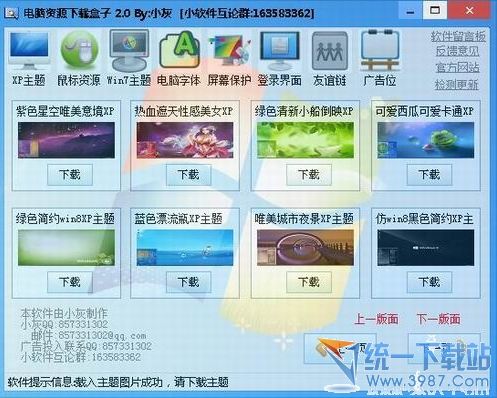Open the XP主题 monitor icon
This screenshot has height=398, width=497.
coord(29,50)
